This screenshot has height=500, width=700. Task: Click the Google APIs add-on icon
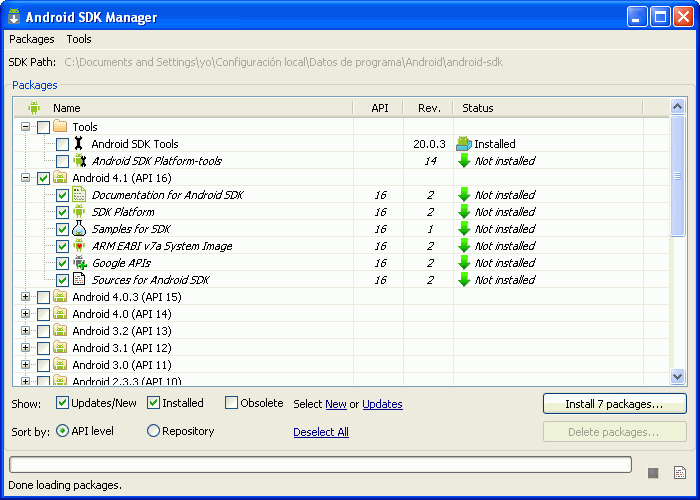[x=80, y=262]
